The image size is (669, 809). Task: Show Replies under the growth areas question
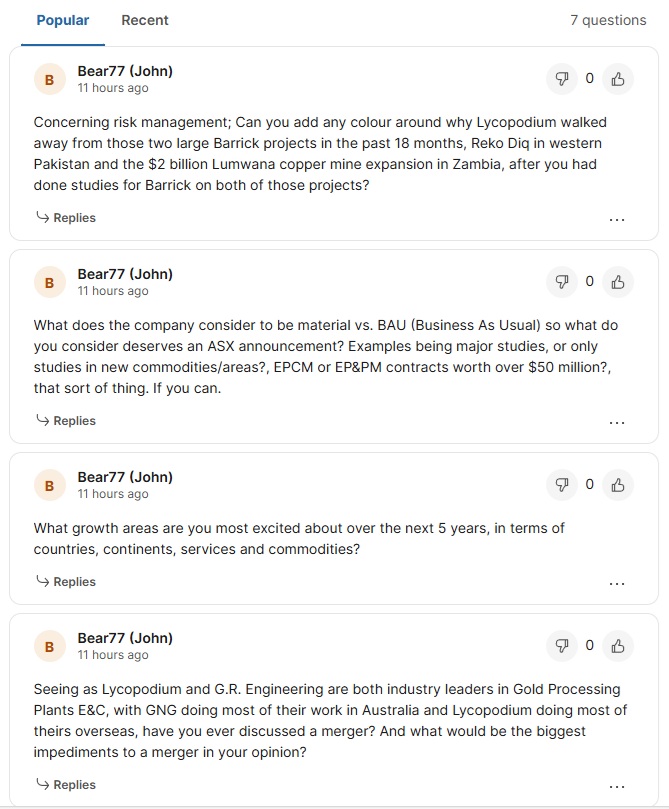pyautogui.click(x=66, y=582)
